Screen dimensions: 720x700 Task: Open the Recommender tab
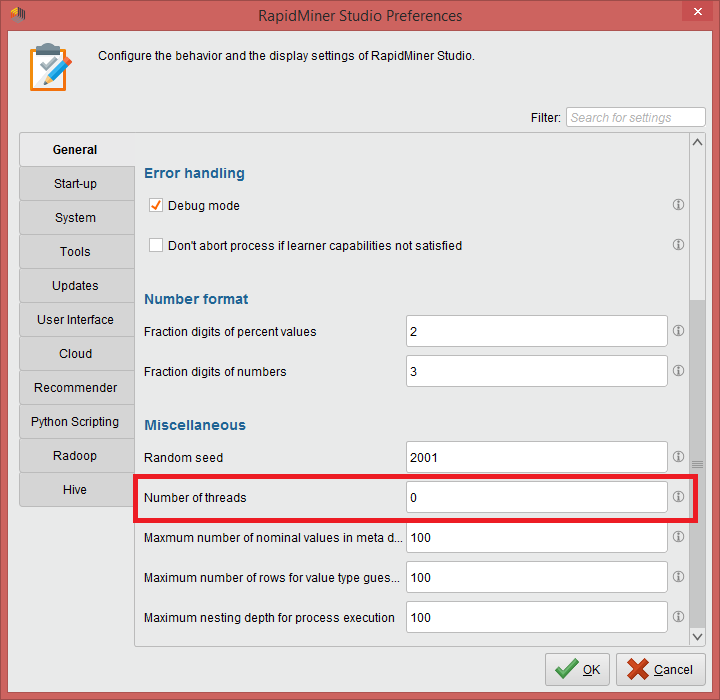click(x=77, y=388)
